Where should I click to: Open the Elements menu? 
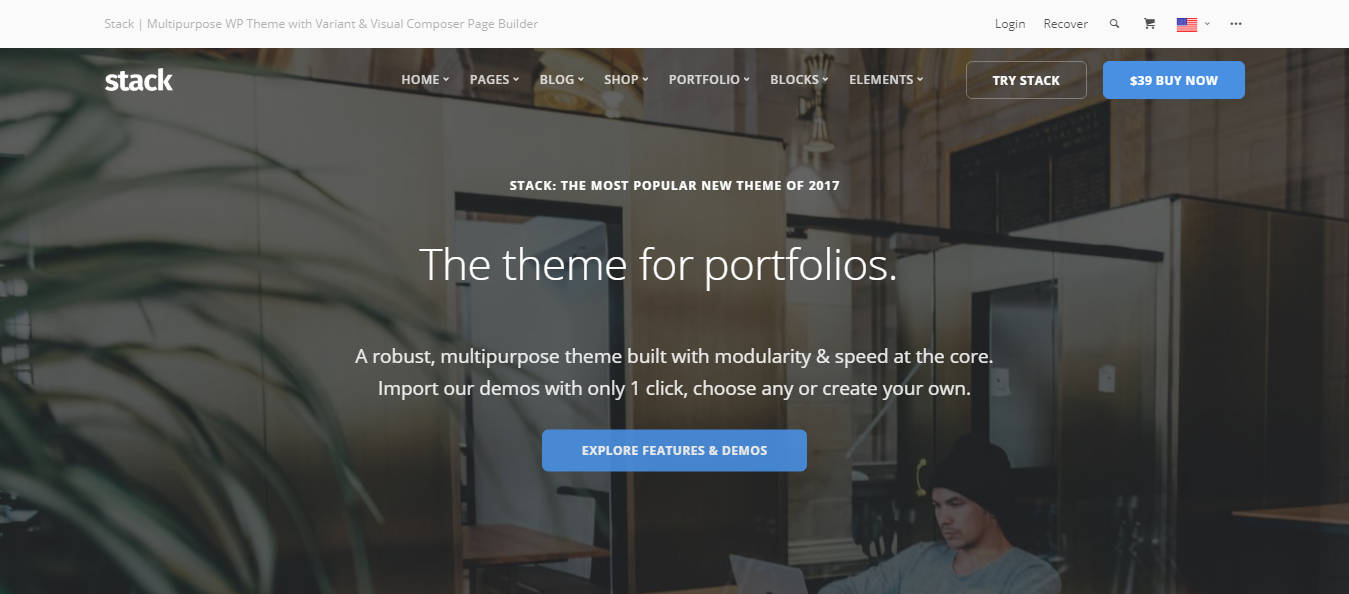point(886,80)
